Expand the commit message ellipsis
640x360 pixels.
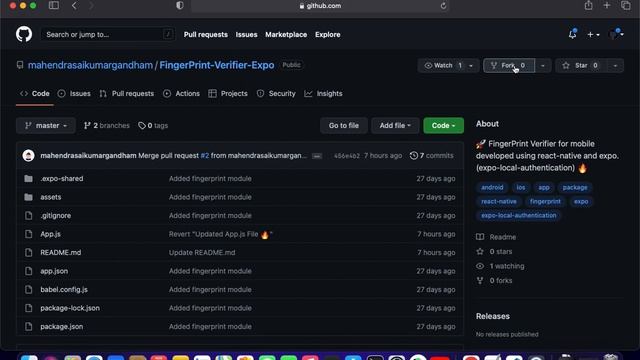(x=317, y=156)
